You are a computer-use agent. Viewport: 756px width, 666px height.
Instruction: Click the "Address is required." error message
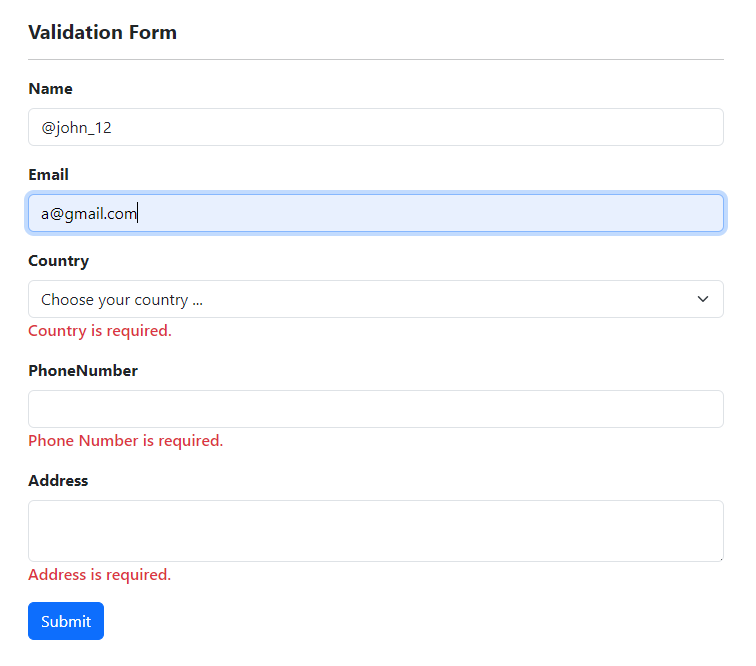tap(100, 575)
